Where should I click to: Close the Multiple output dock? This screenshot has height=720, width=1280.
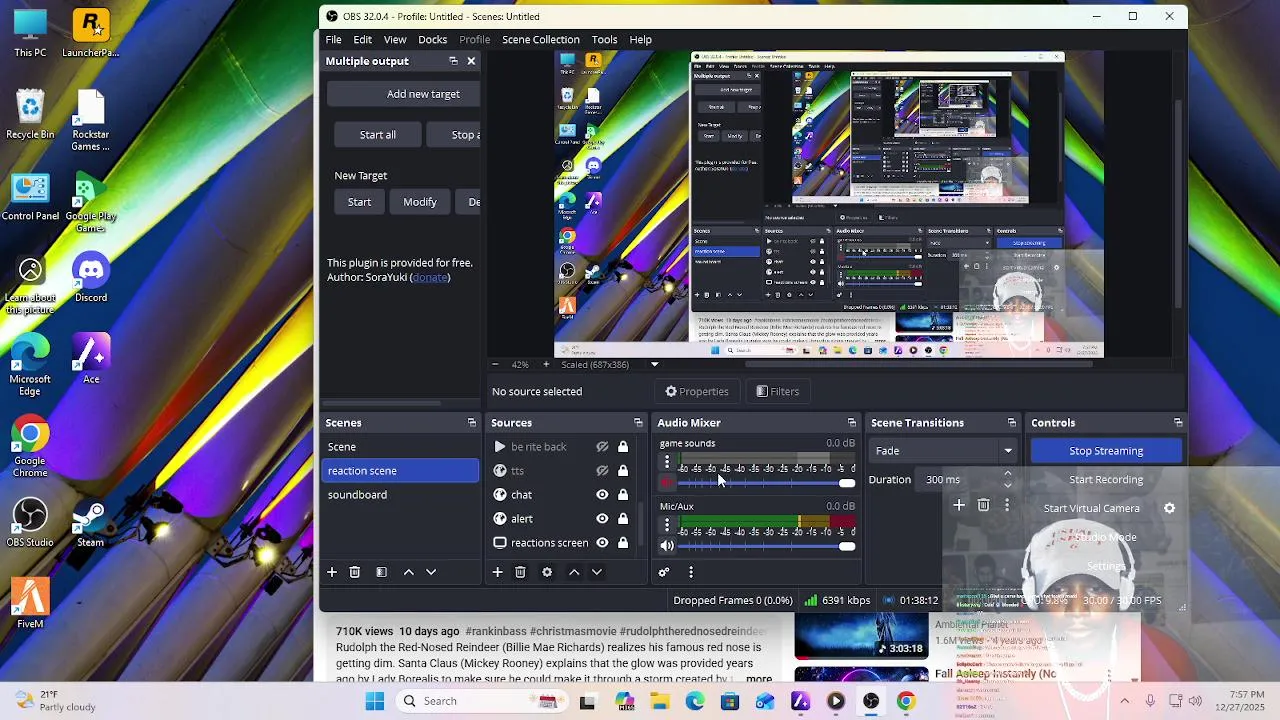coord(471,61)
